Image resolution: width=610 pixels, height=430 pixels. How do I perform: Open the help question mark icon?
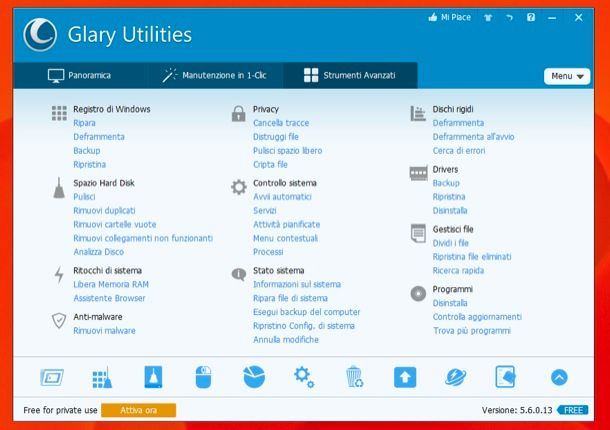coord(531,17)
